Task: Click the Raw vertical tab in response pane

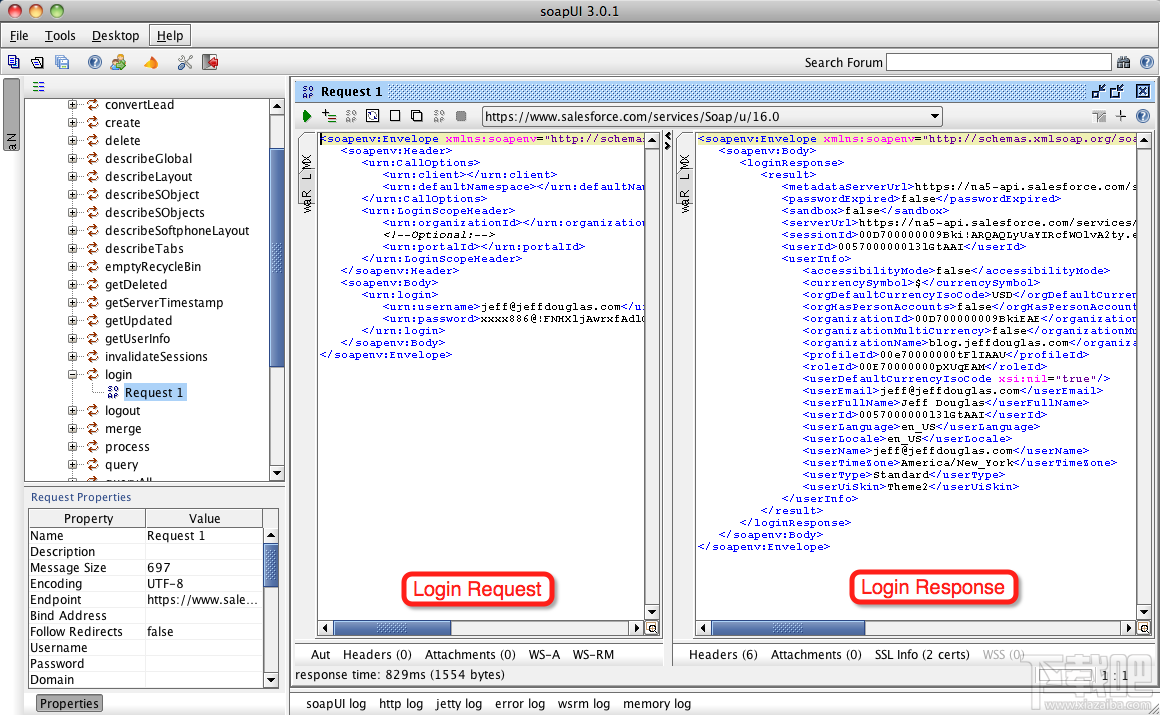Action: tap(685, 200)
